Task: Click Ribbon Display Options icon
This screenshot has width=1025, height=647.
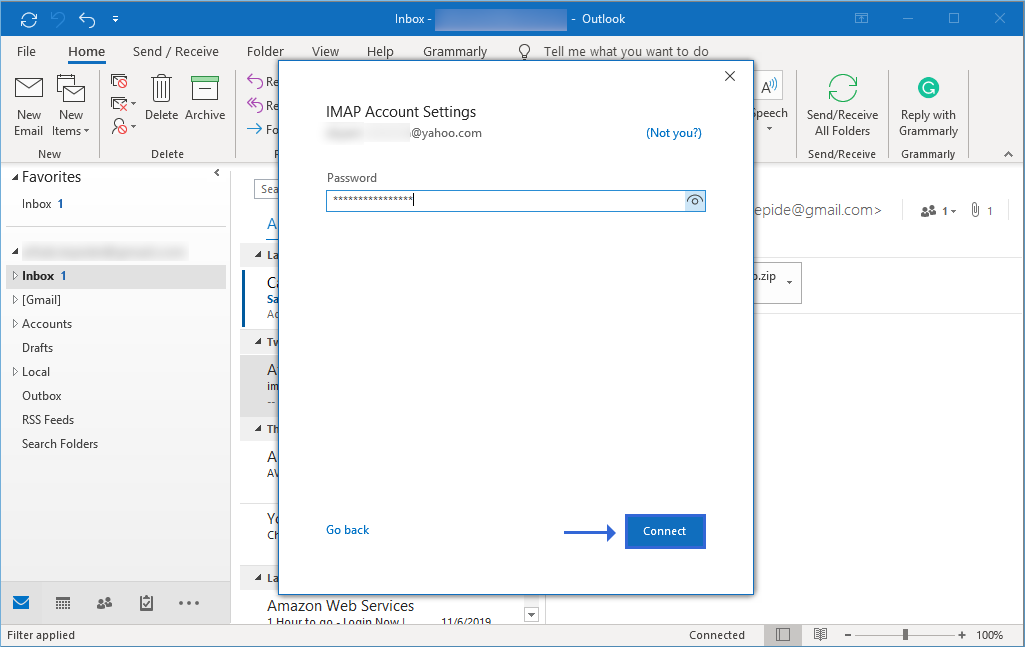Action: click(862, 18)
